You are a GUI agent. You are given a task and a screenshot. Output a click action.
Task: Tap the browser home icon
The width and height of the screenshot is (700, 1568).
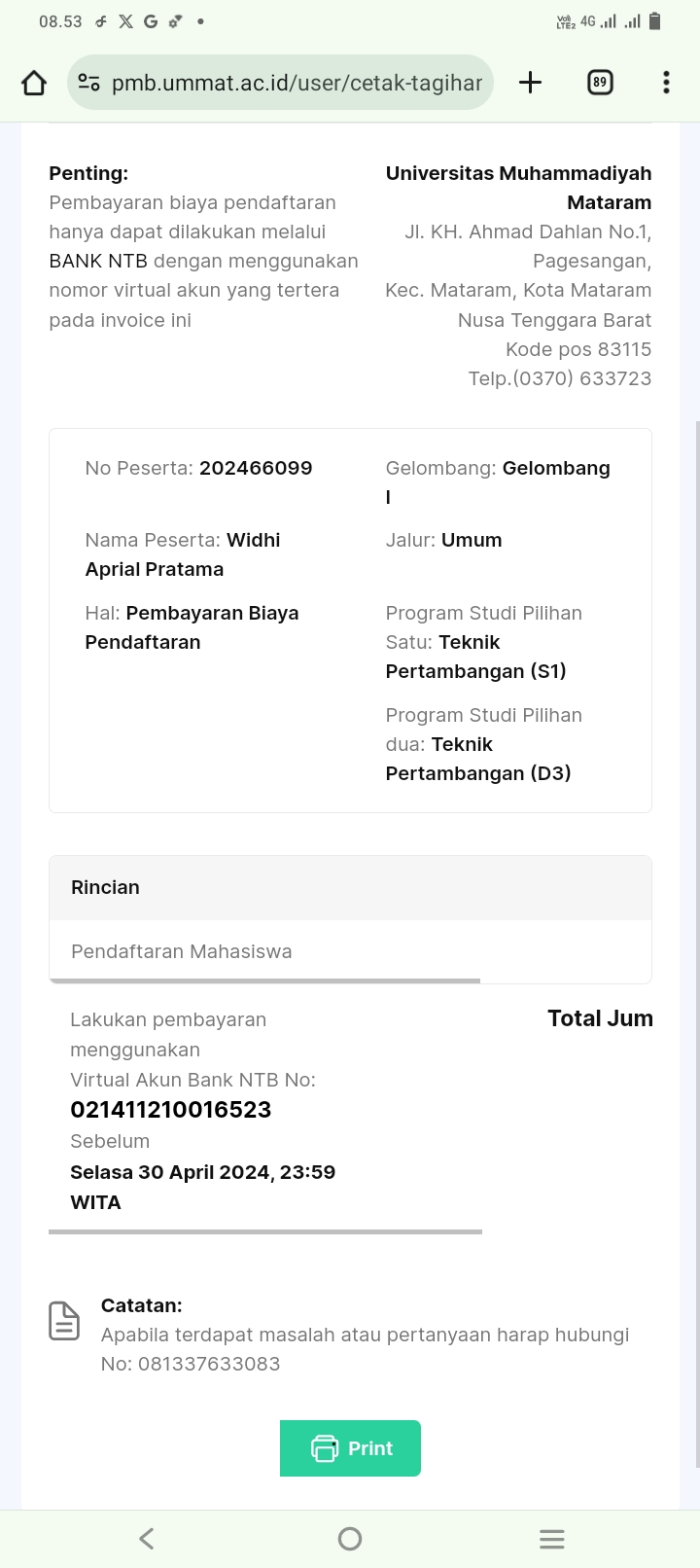(34, 83)
